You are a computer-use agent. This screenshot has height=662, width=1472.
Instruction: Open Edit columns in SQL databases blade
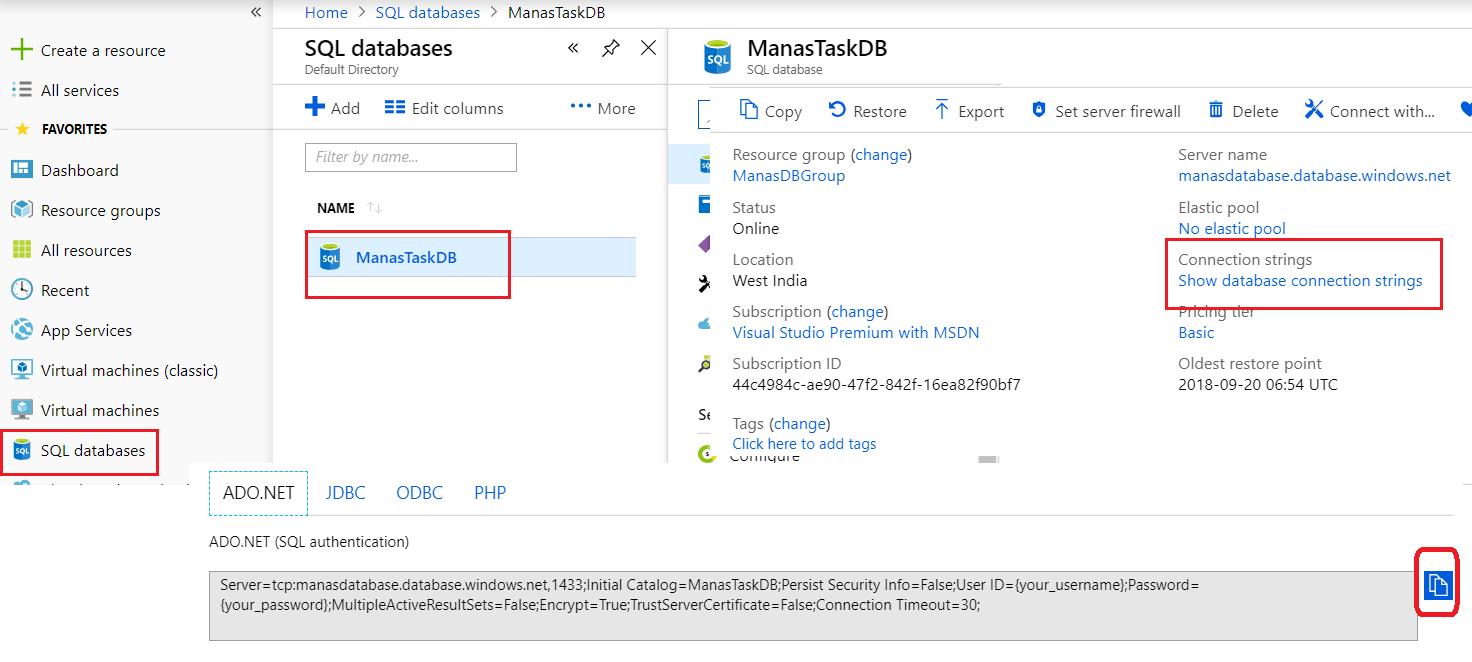pos(444,107)
